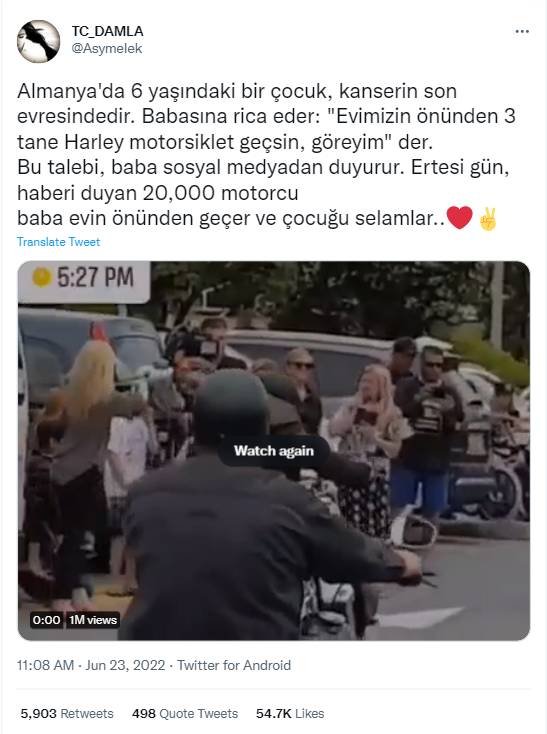Open the 498 Quote Tweets list

pos(185,713)
